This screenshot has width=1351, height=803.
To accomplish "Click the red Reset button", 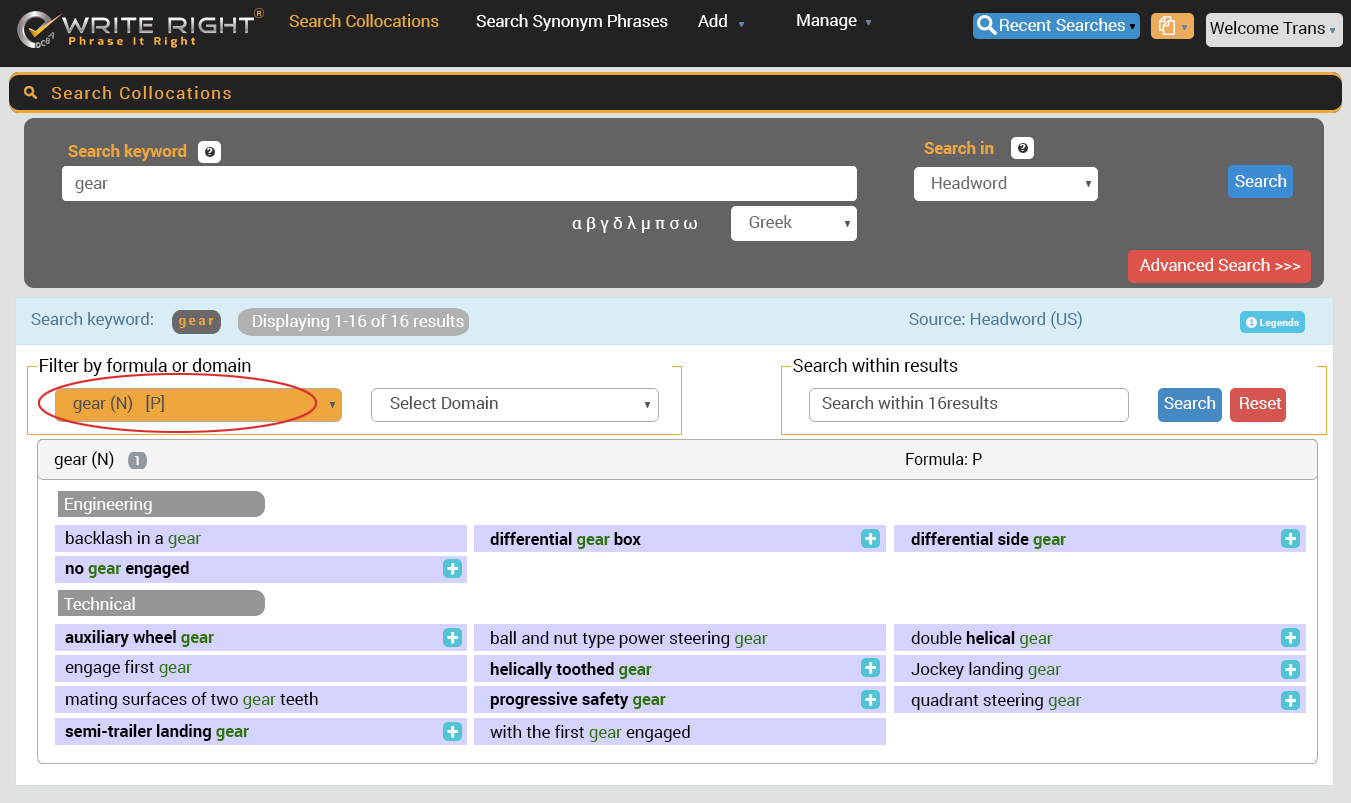I will [x=1258, y=404].
